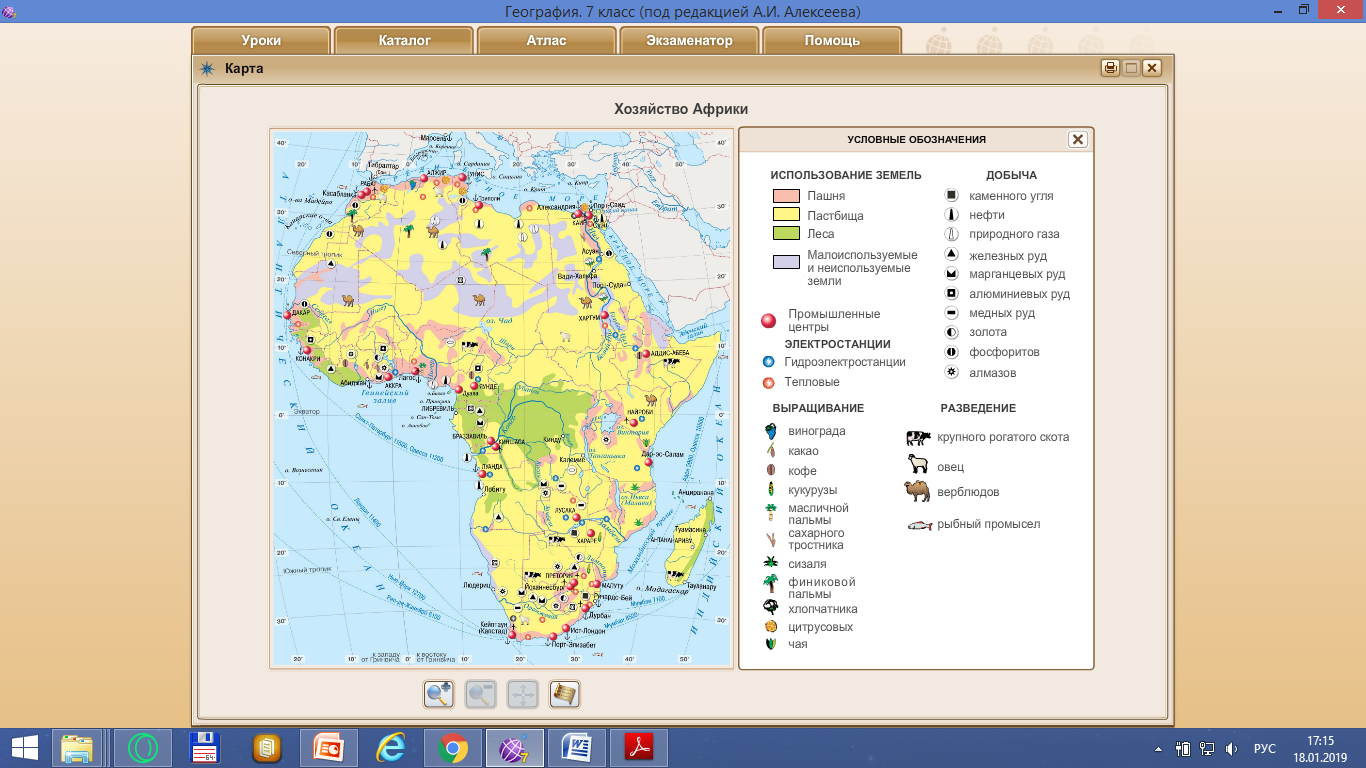Click the volume speaker icon in system tray
This screenshot has width=1366, height=768.
(1234, 748)
